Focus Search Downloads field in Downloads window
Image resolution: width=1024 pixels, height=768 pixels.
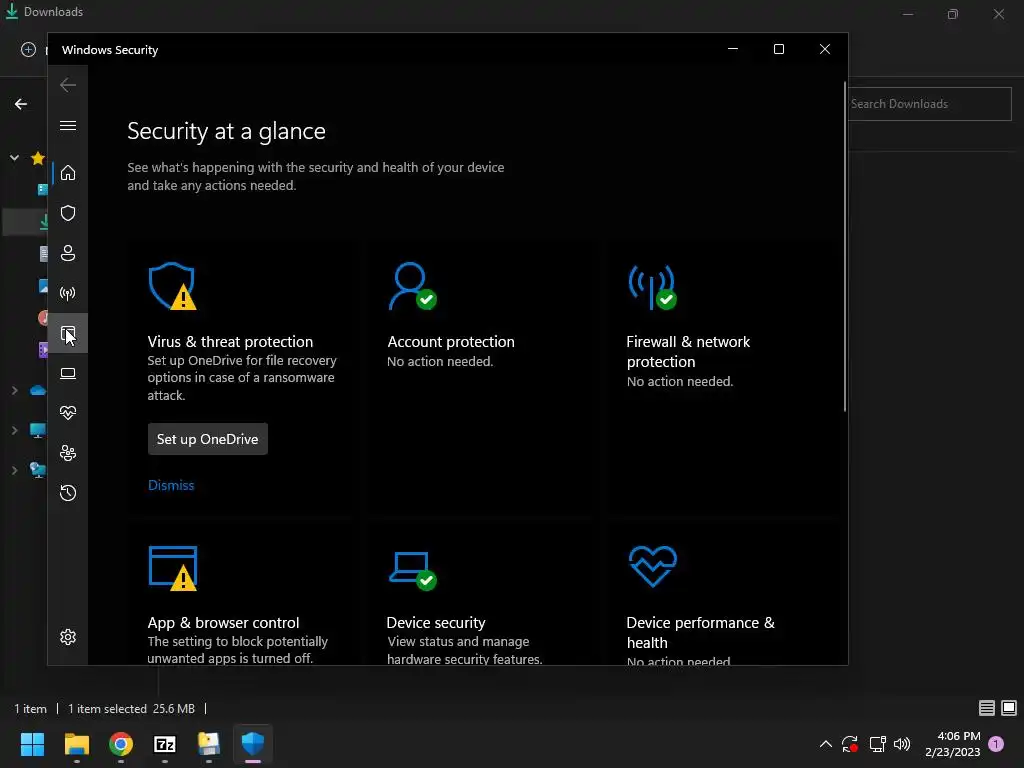click(930, 104)
